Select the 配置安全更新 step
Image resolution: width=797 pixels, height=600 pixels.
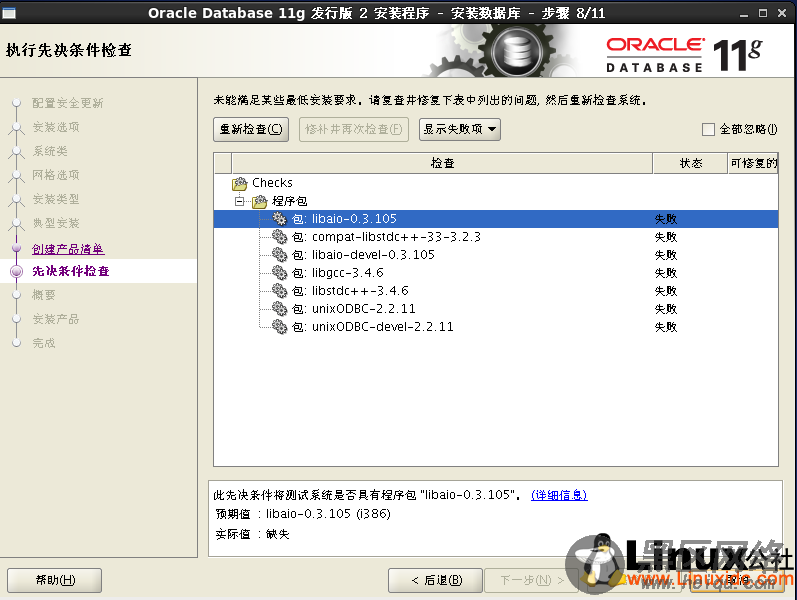68,103
